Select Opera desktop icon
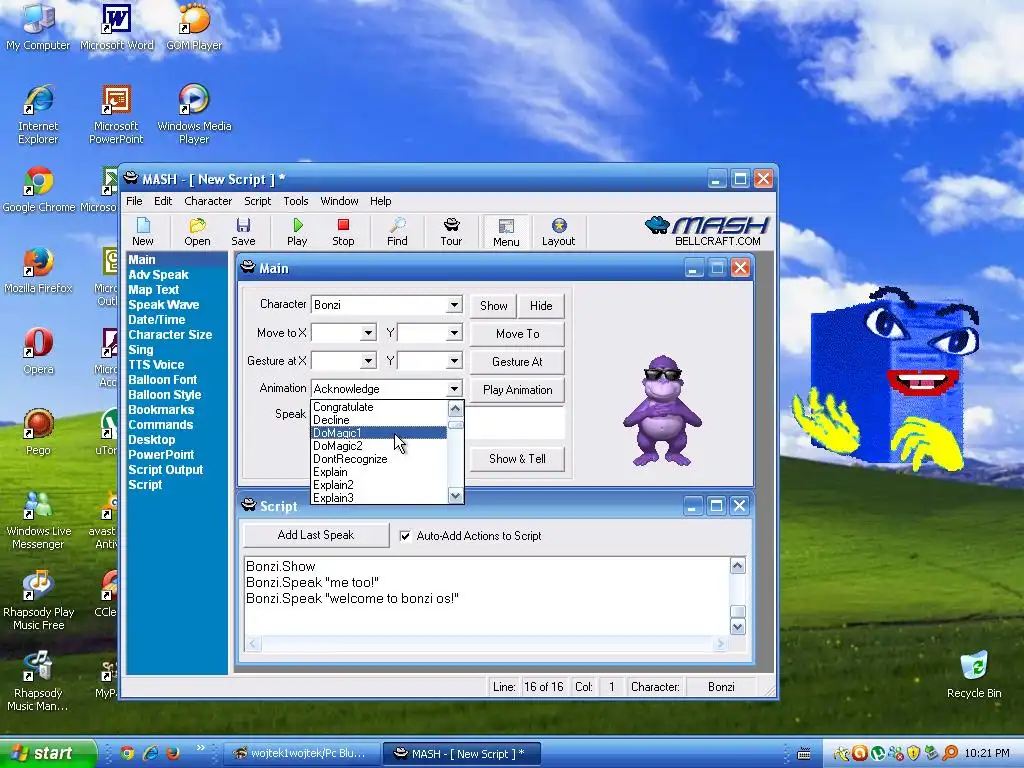Screen dimensions: 1024x768 (38, 351)
